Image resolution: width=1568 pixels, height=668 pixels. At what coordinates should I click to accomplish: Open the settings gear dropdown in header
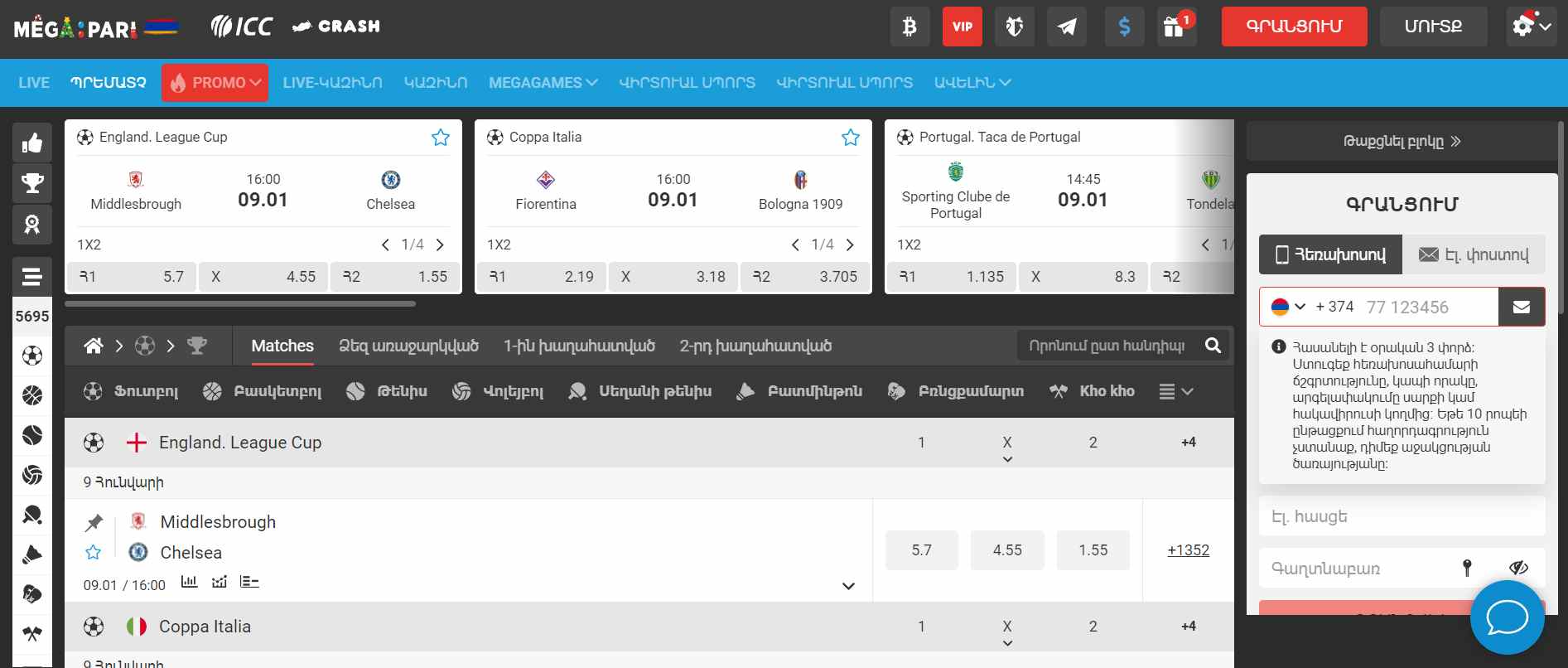1531,27
